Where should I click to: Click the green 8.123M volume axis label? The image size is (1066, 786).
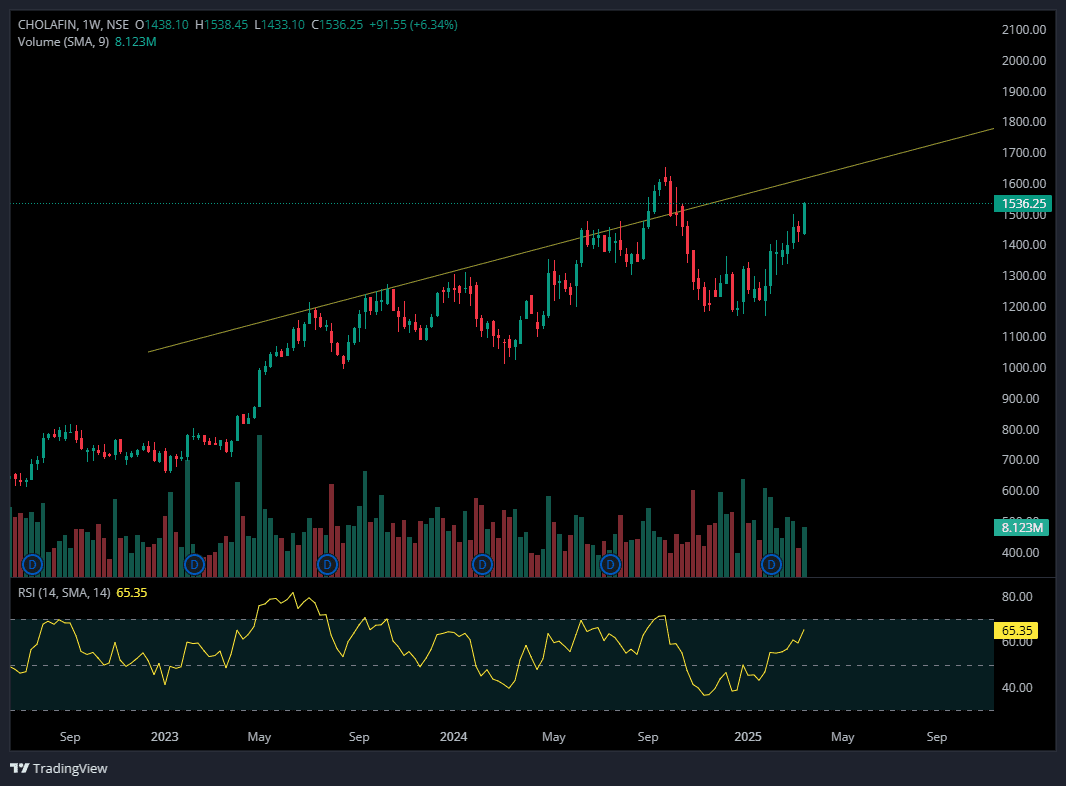(x=1022, y=528)
